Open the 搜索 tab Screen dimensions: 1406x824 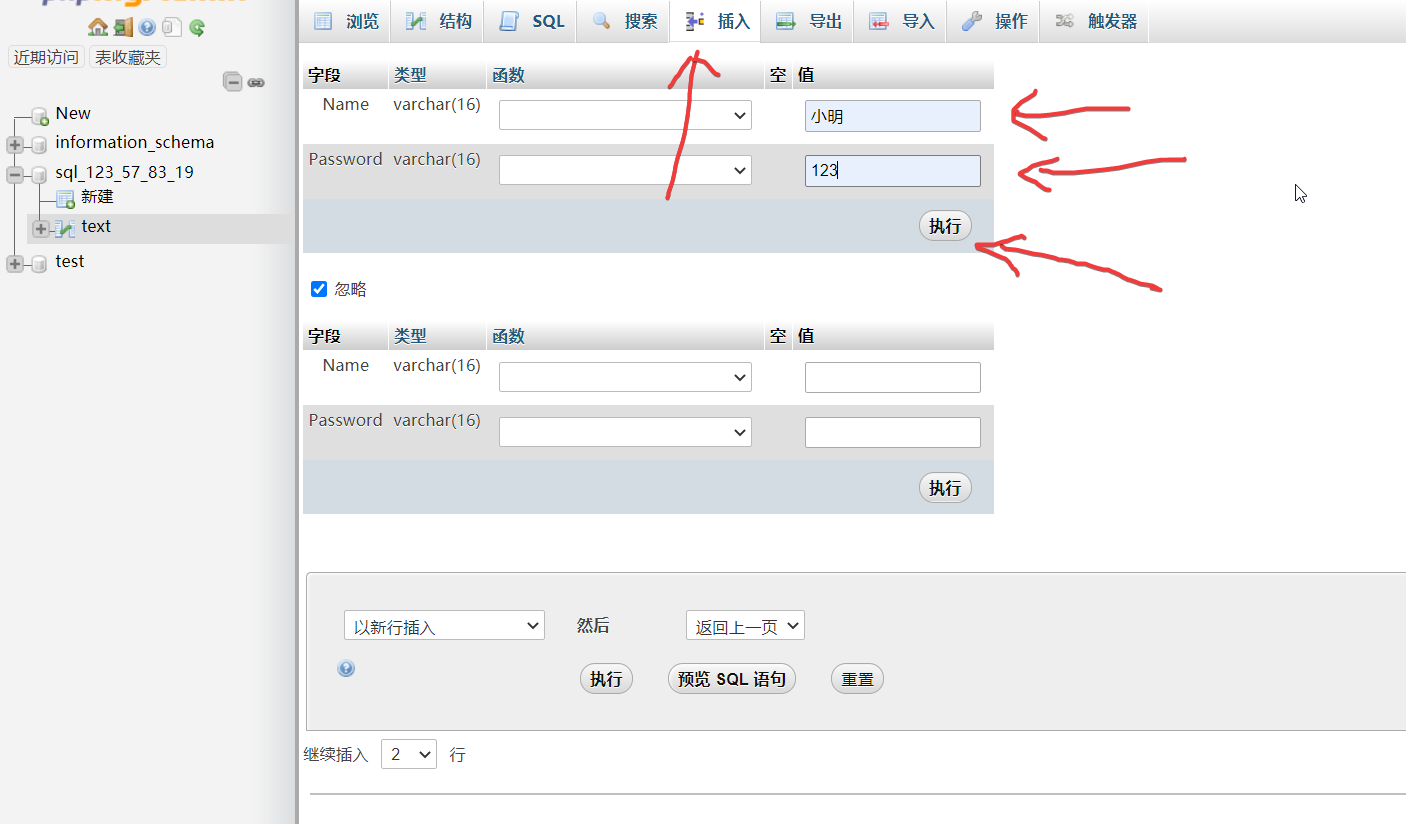point(624,21)
